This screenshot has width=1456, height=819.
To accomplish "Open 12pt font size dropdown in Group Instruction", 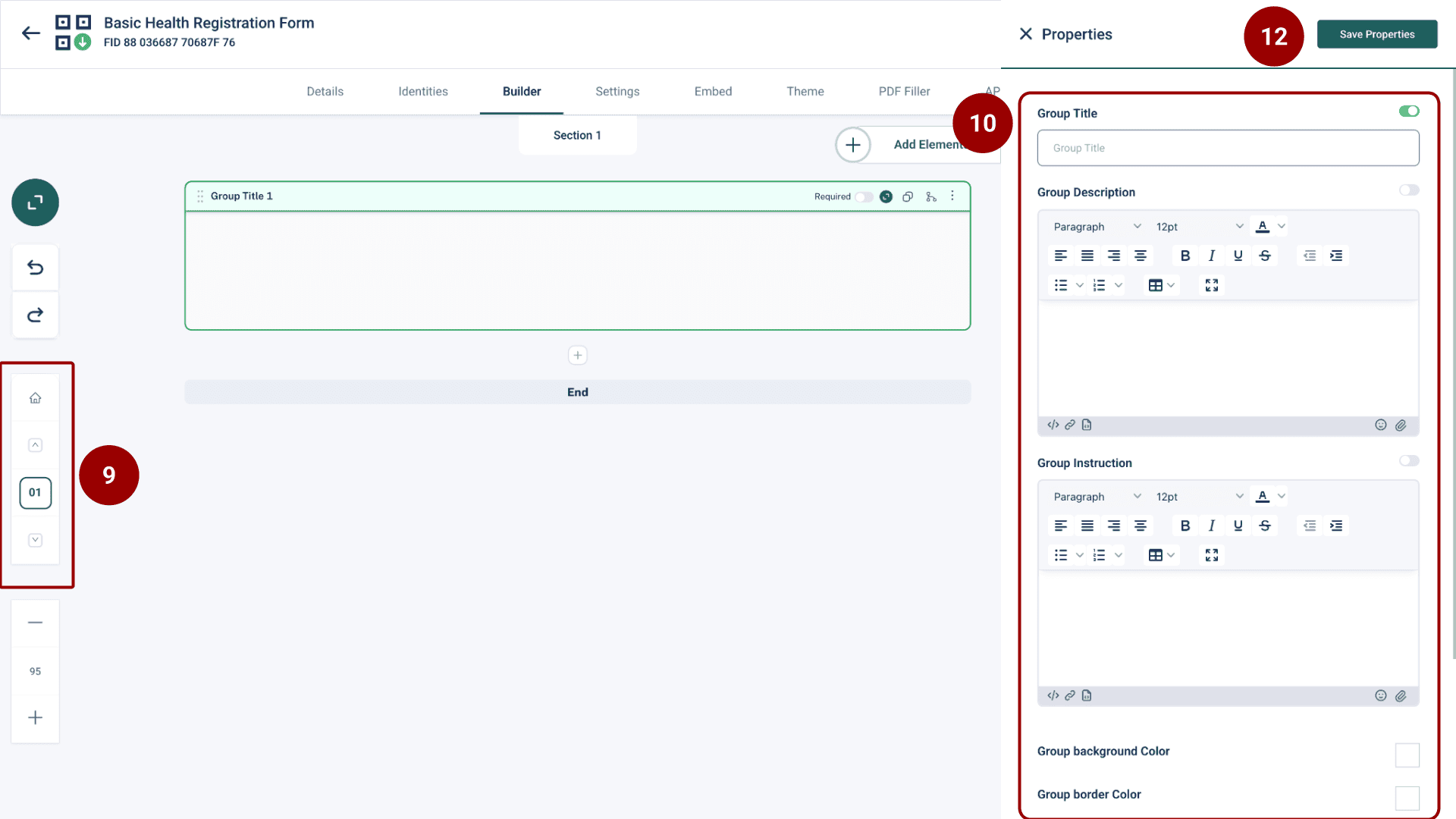I will coord(1199,497).
